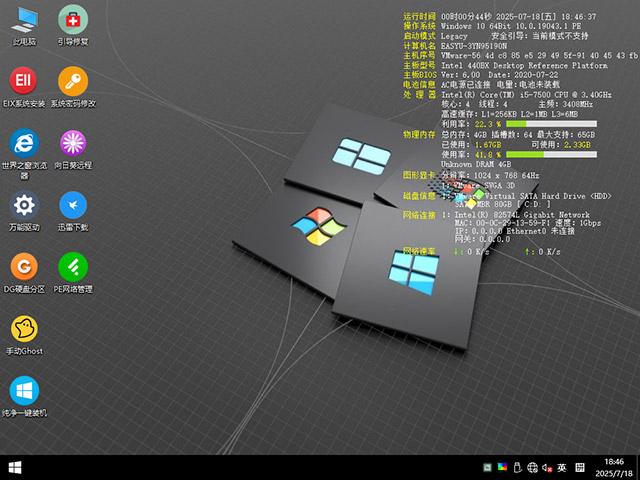Screen dimensions: 640x480
Task: Click "Intel 440BX Desktop Reference Platform" text
Action: tap(524, 65)
